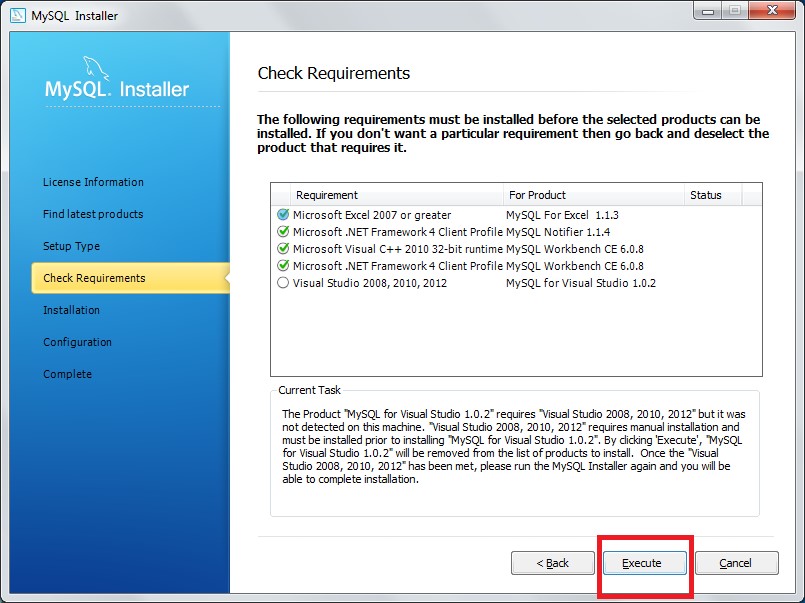Viewport: 805px width, 603px height.
Task: Open the Installation step
Action: (x=71, y=310)
